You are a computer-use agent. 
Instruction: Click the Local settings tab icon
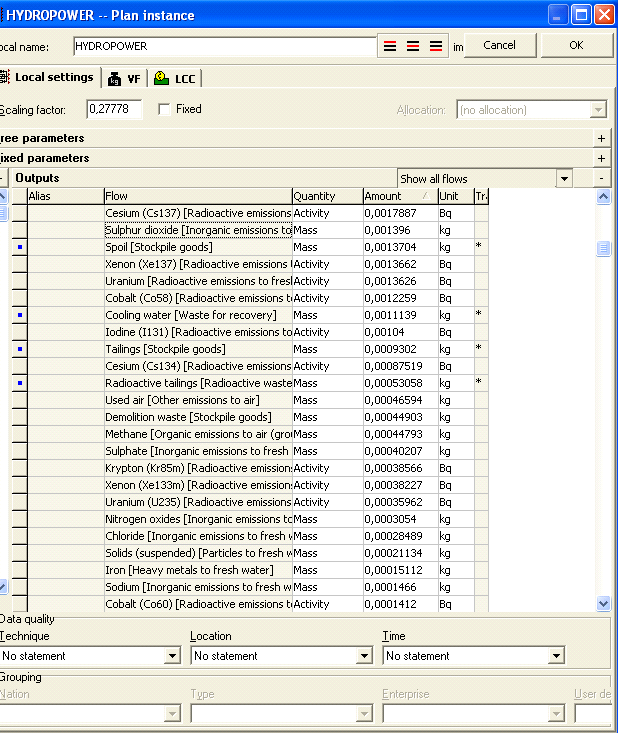click(5, 77)
